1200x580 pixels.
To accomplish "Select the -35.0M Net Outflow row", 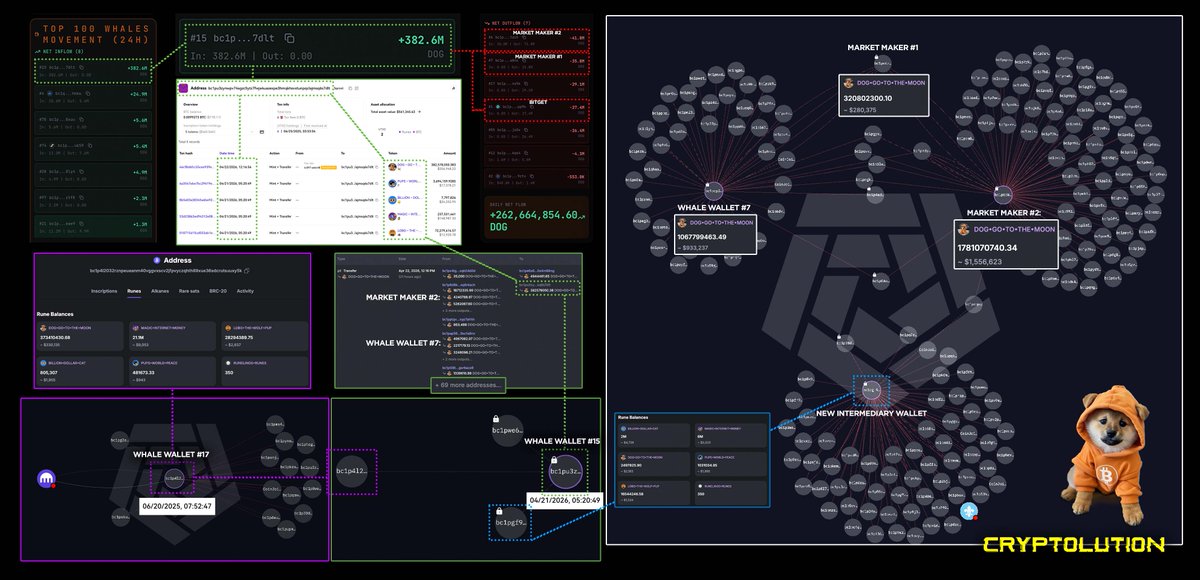I will [x=535, y=62].
